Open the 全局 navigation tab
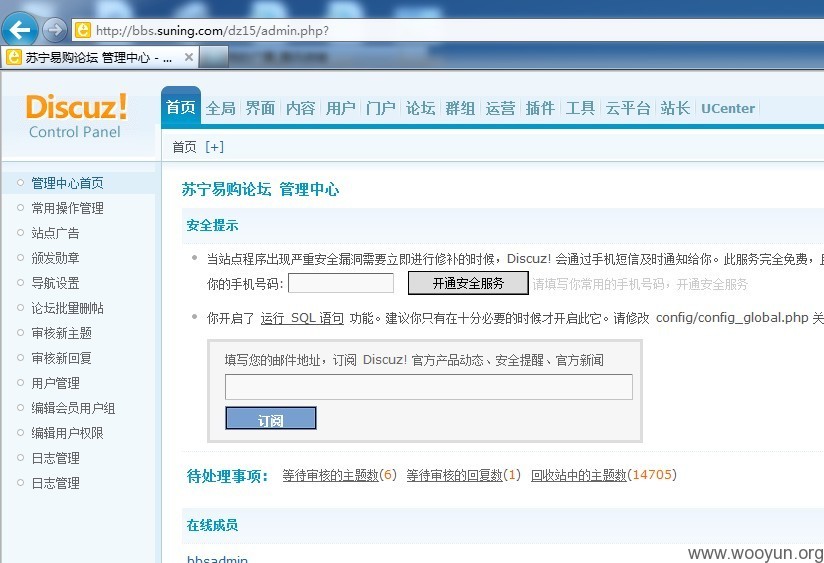The height and width of the screenshot is (563, 824). pyautogui.click(x=220, y=108)
